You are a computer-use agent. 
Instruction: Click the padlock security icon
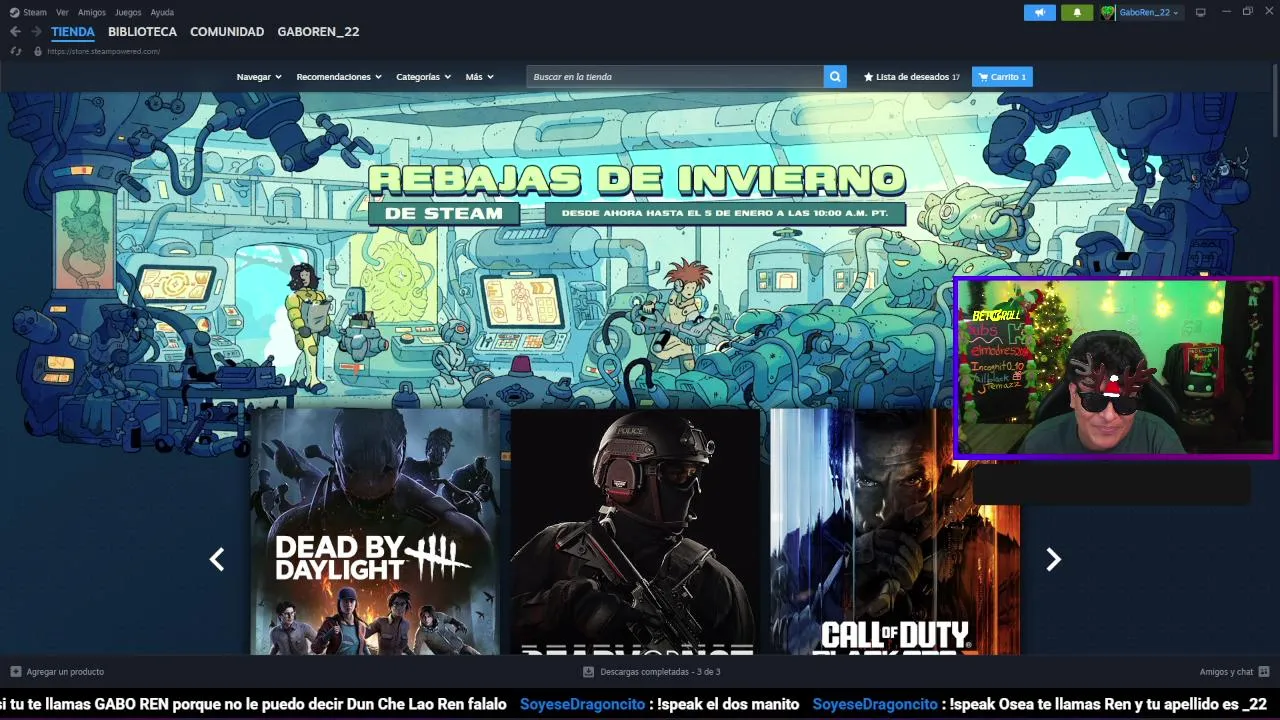pyautogui.click(x=38, y=51)
